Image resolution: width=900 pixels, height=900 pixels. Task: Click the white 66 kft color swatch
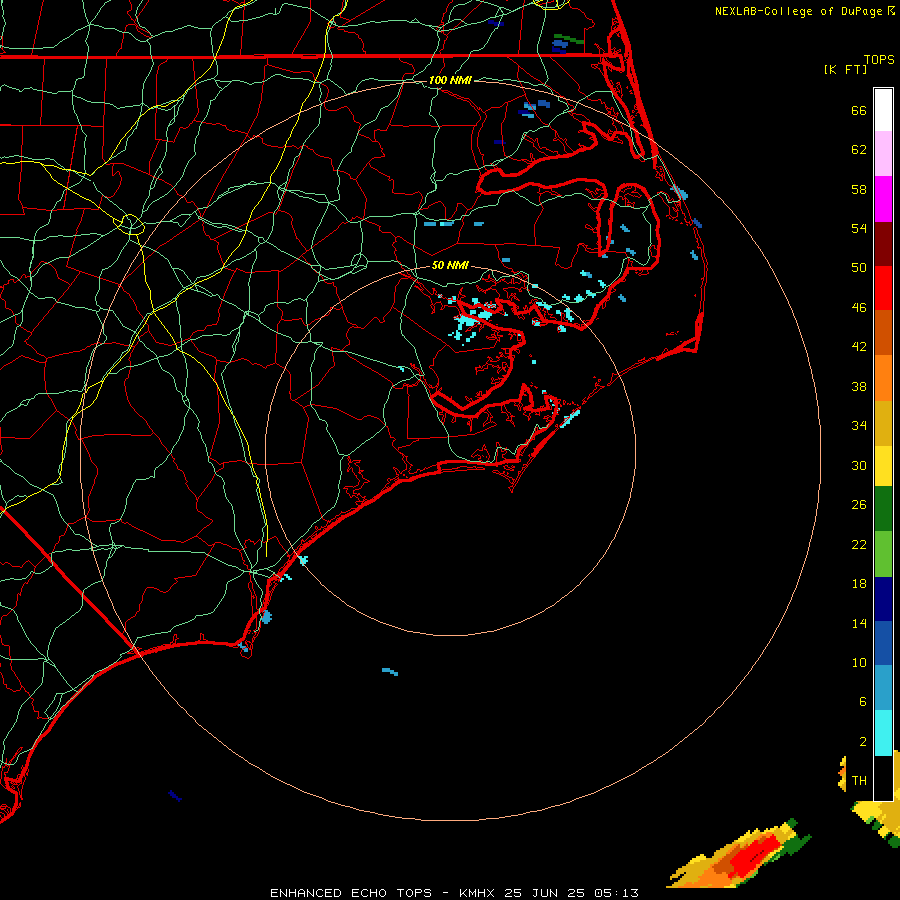(883, 110)
